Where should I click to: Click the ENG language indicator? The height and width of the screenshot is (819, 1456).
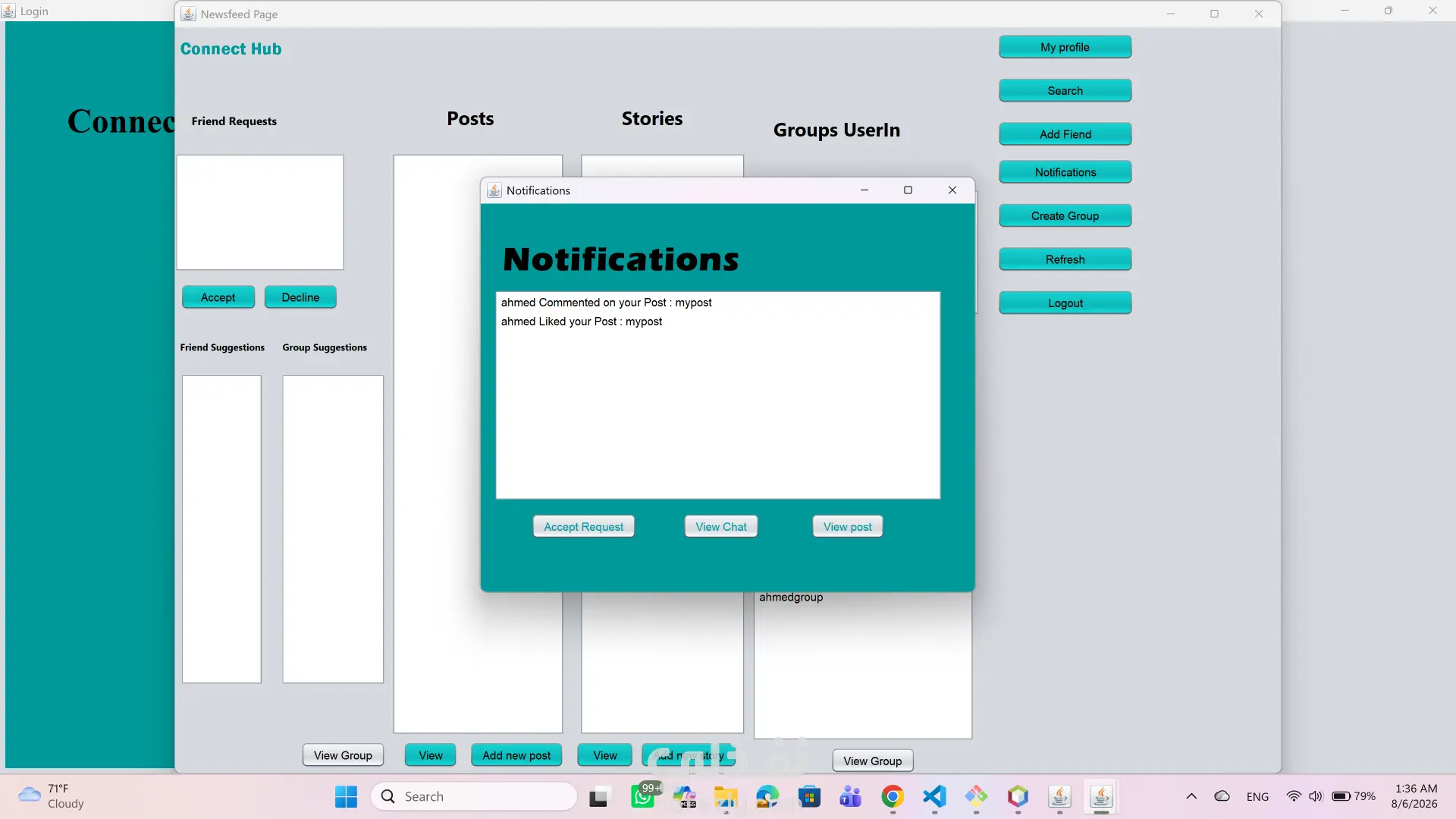[1257, 797]
